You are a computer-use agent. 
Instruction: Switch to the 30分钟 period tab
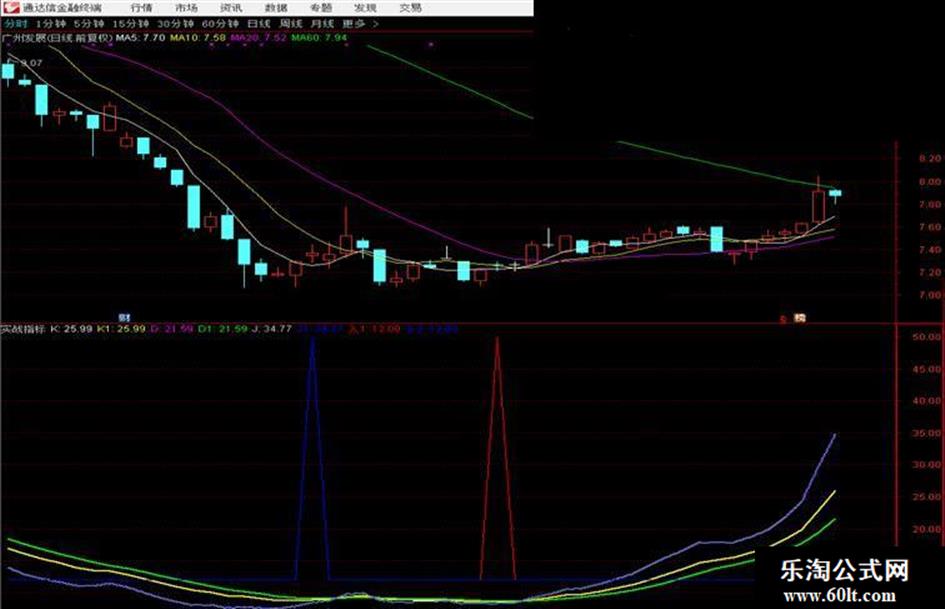[175, 24]
